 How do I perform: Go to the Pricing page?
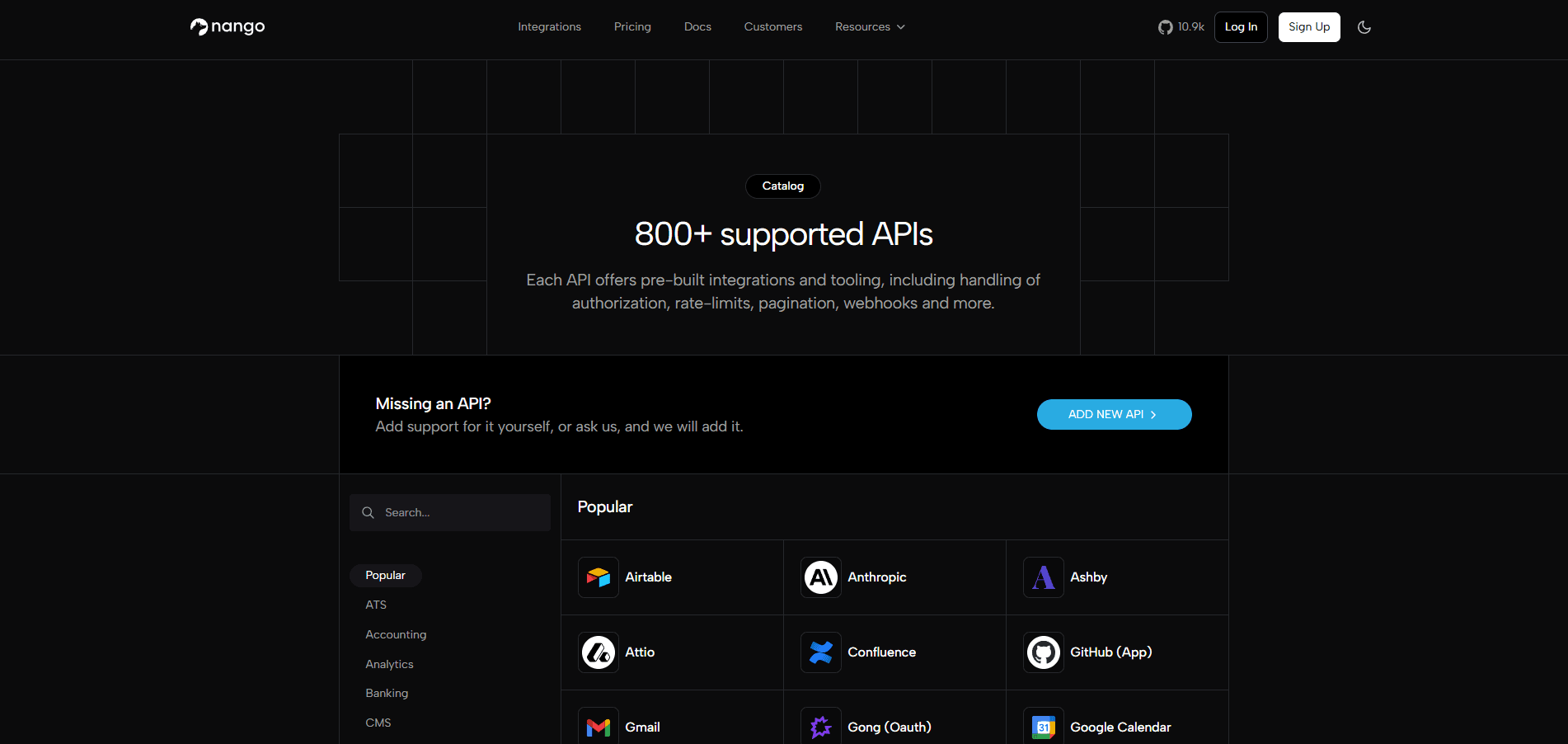632,27
